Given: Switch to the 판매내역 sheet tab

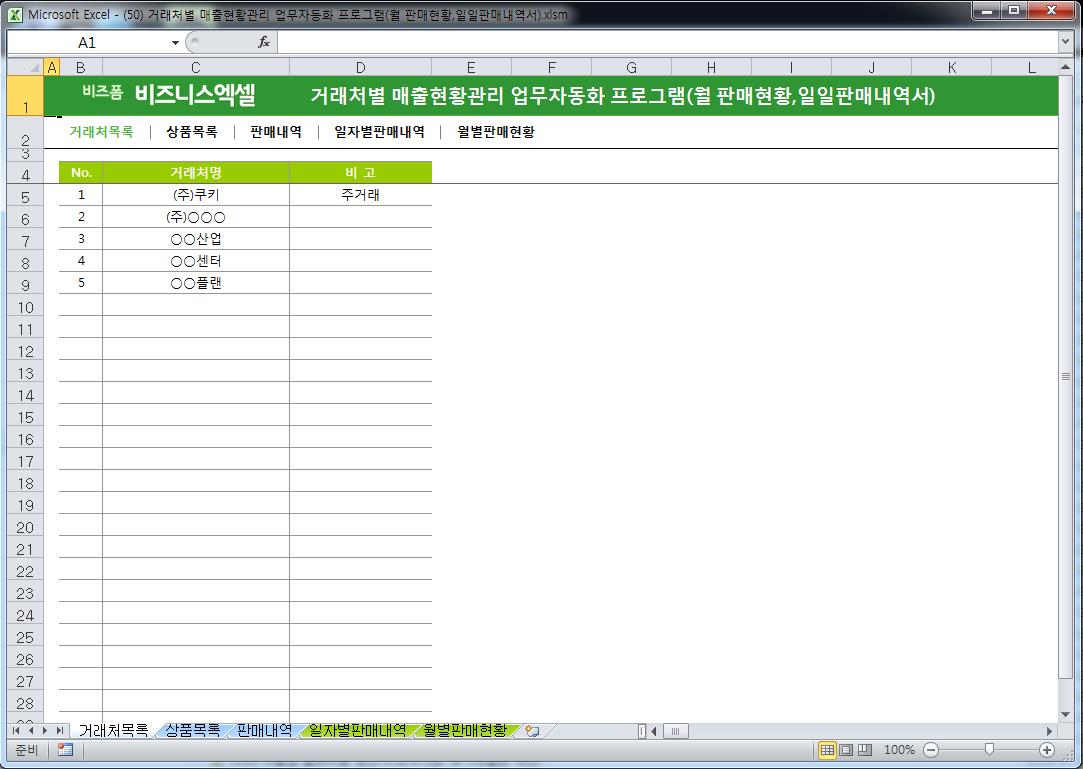Looking at the screenshot, I should [264, 730].
